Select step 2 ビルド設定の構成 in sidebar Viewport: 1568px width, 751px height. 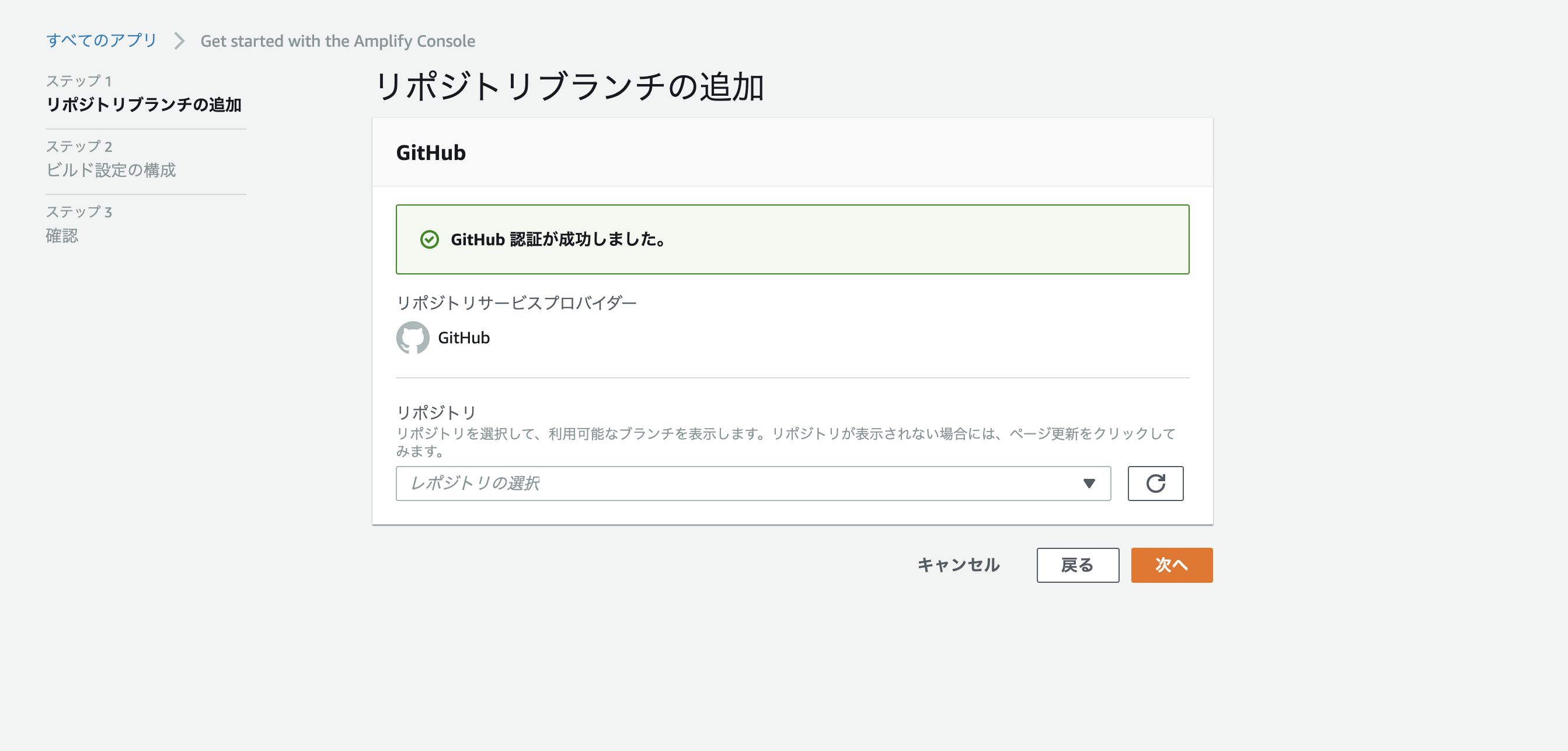[x=111, y=170]
